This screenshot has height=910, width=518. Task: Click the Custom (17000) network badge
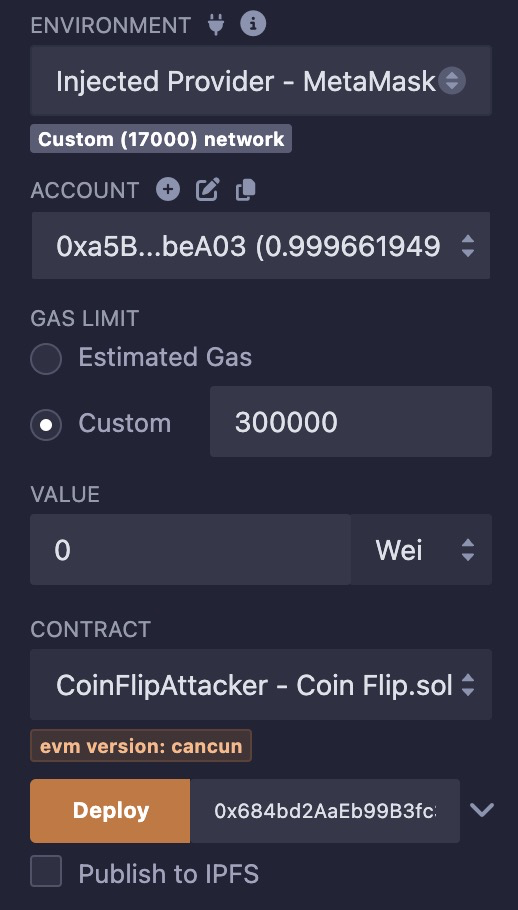[x=161, y=139]
